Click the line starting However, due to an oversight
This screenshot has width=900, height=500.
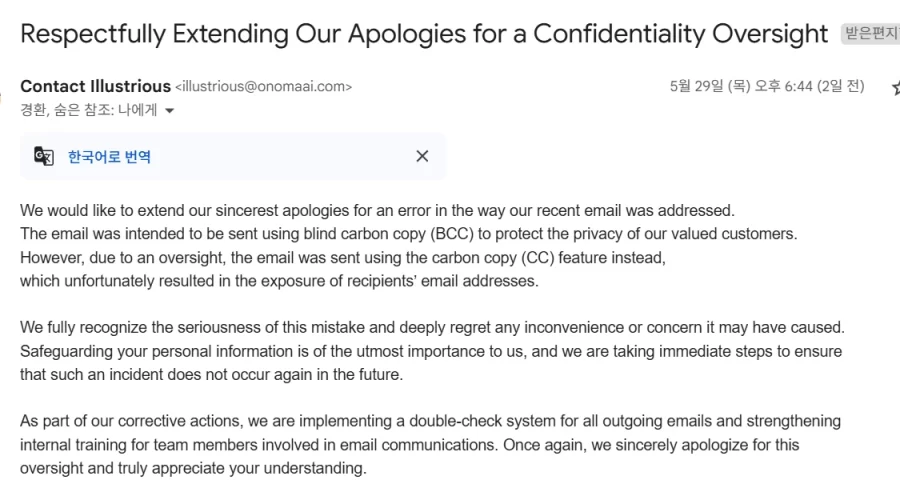click(343, 258)
